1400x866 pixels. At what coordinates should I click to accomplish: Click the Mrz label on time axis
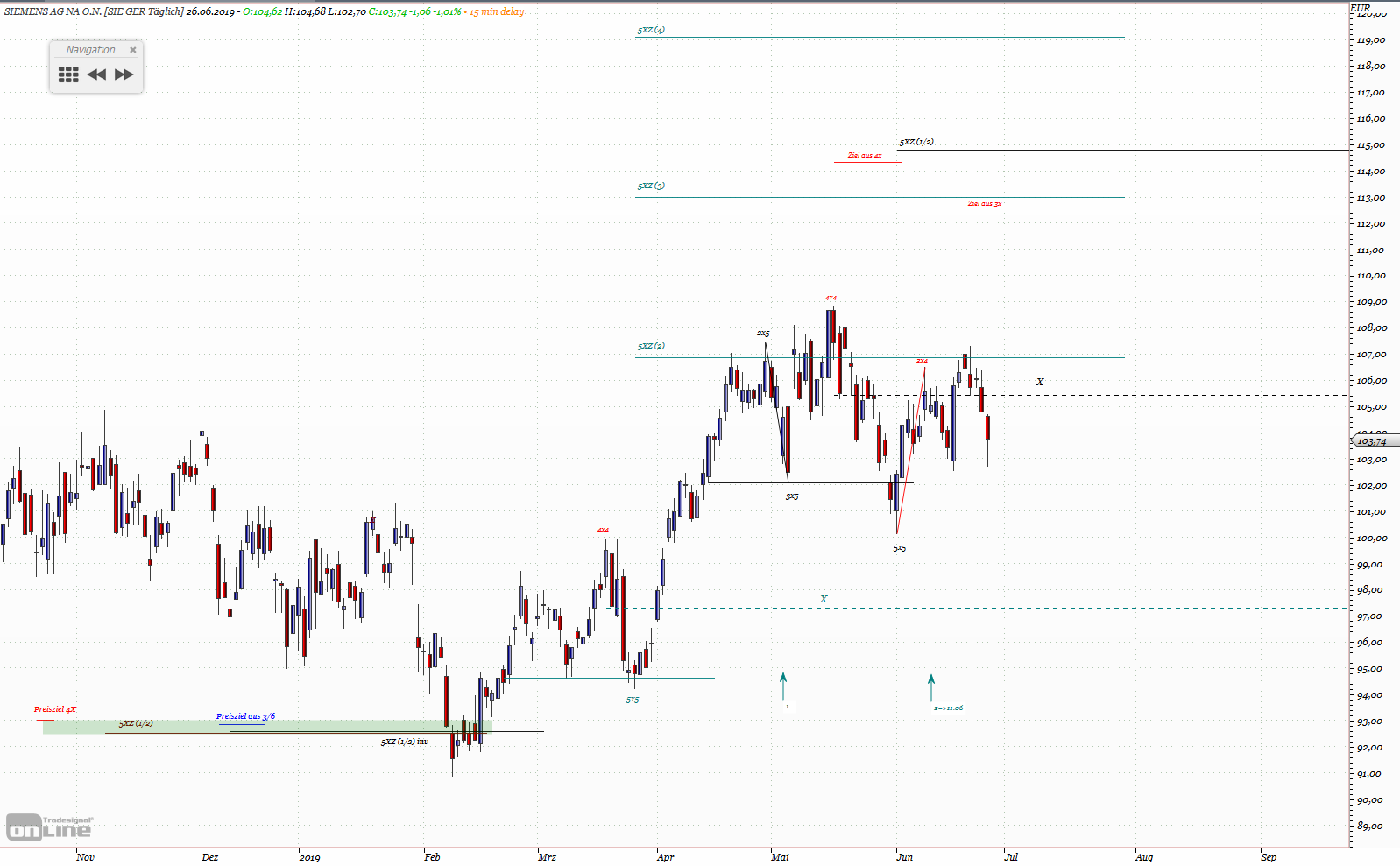pos(547,857)
